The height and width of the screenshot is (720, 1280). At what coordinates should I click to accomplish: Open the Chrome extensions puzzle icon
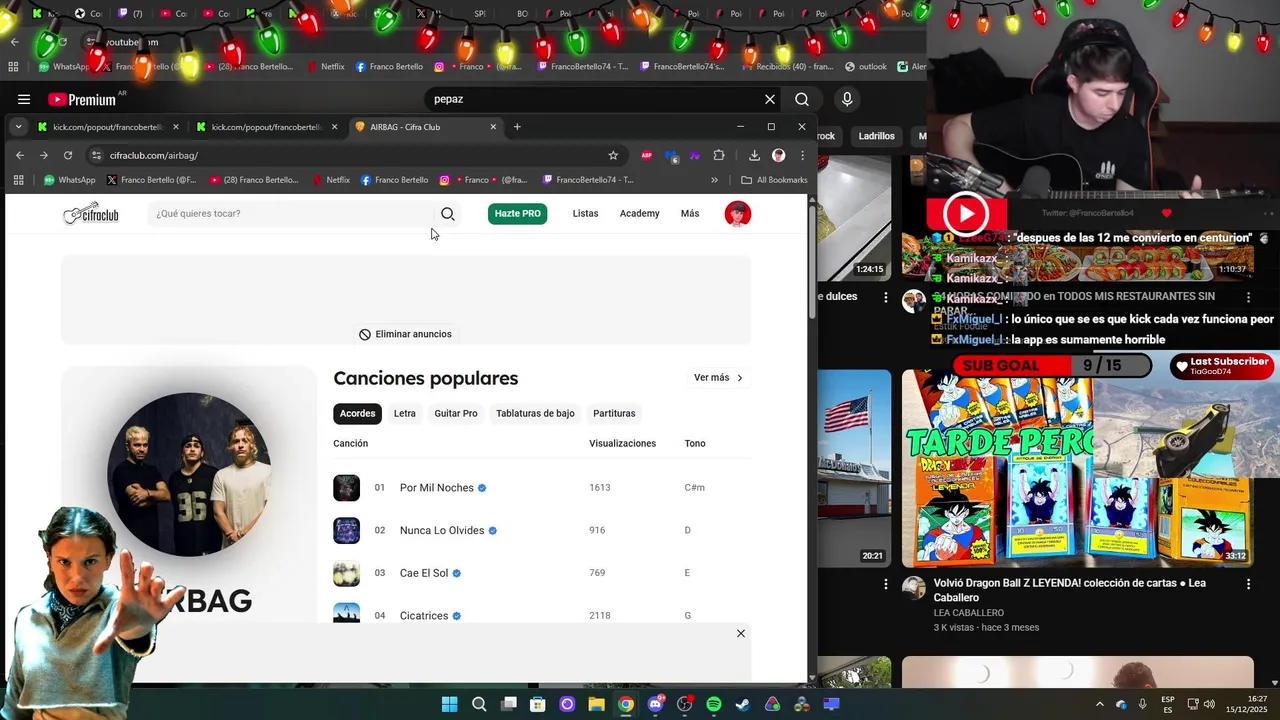719,155
